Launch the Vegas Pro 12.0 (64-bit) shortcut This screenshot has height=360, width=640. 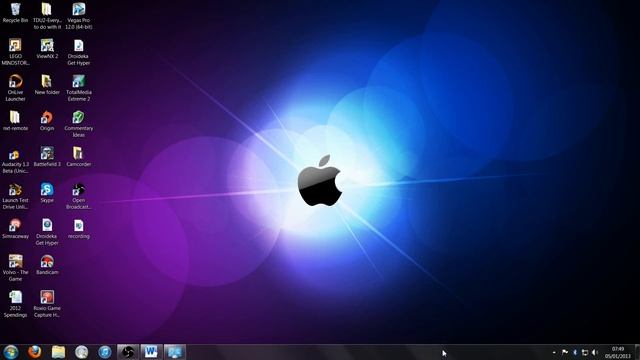pos(79,16)
